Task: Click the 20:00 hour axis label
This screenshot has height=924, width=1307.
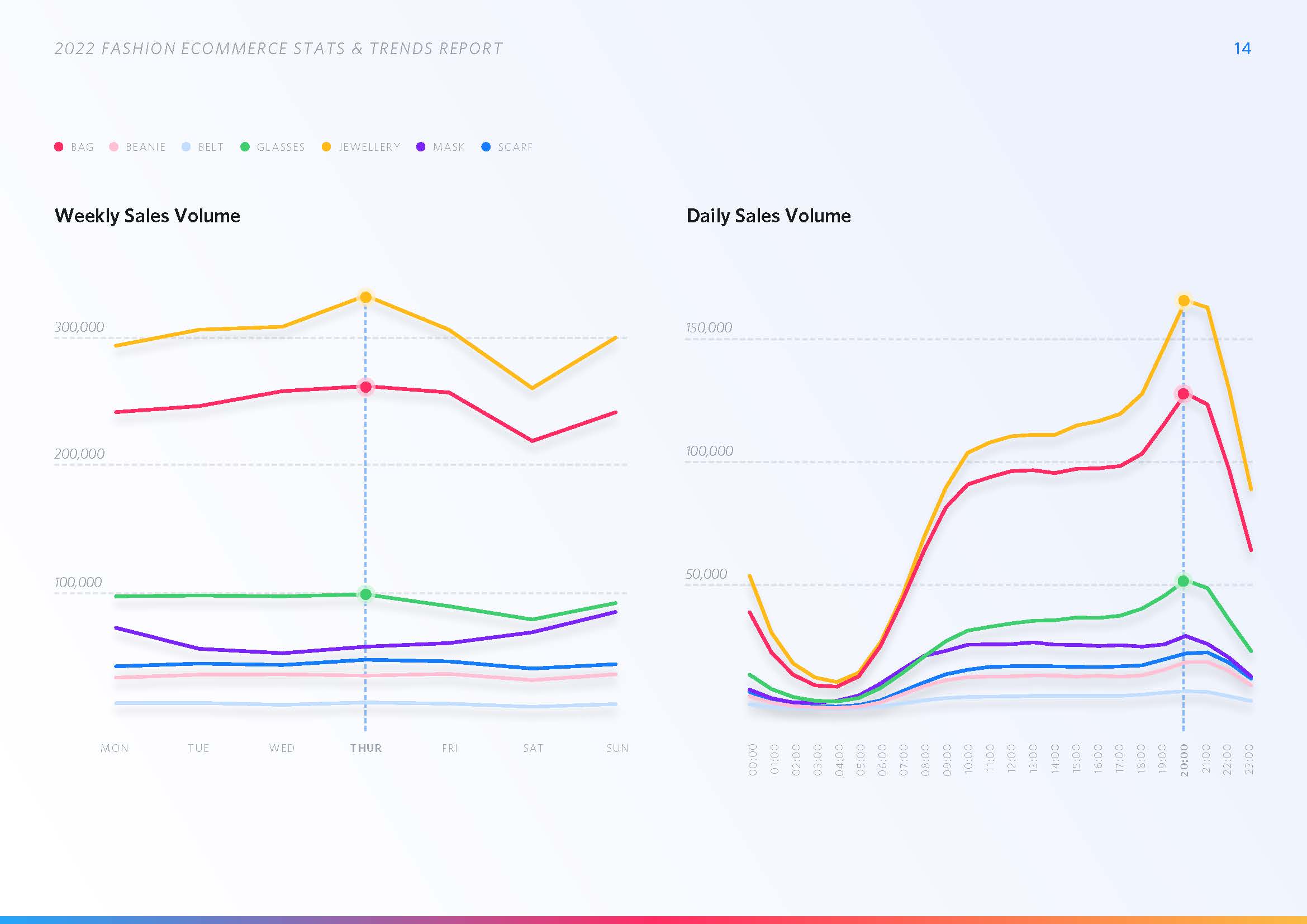Action: [1184, 760]
